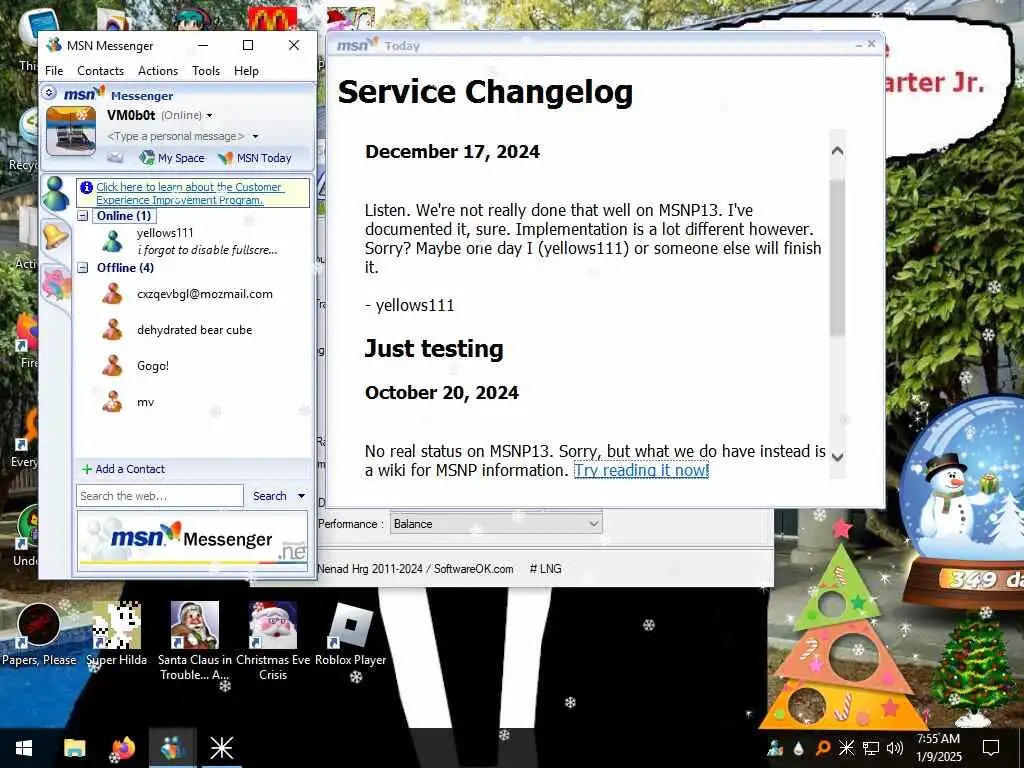Open Santa Claus in Trouble desktop shortcut
Screen dimensions: 1024x768
(195, 640)
